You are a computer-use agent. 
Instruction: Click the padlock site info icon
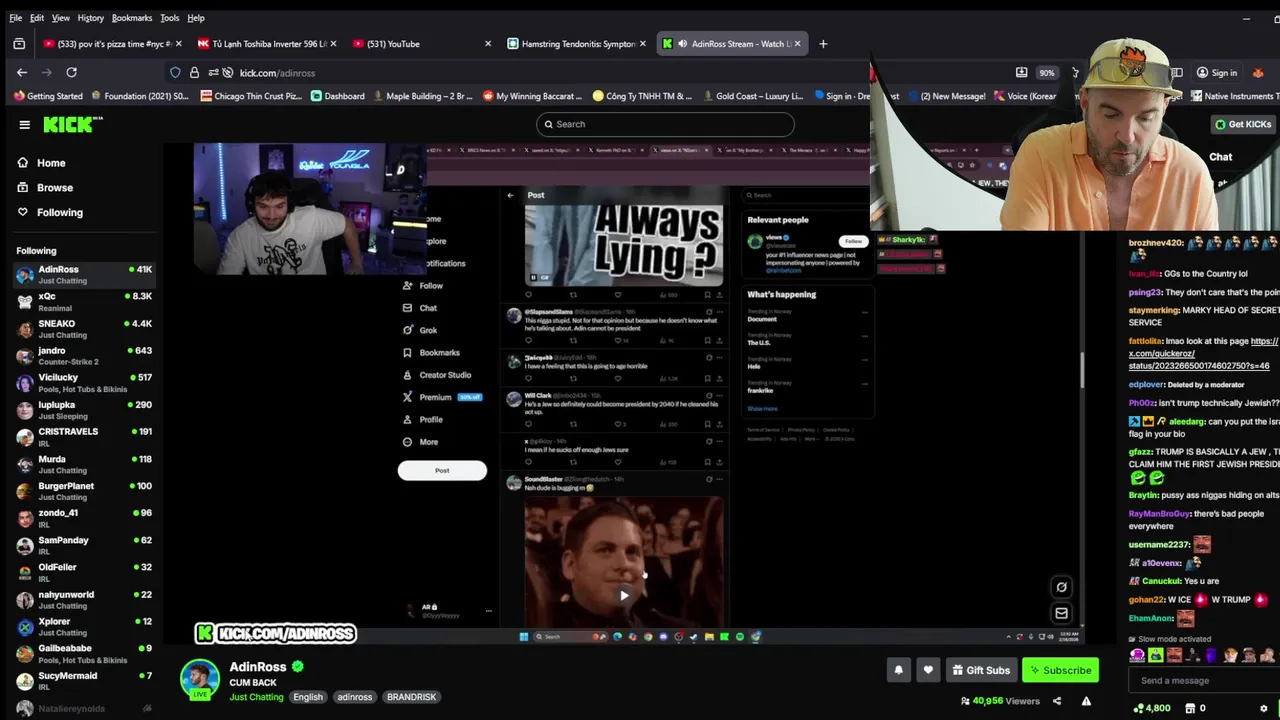[x=194, y=73]
